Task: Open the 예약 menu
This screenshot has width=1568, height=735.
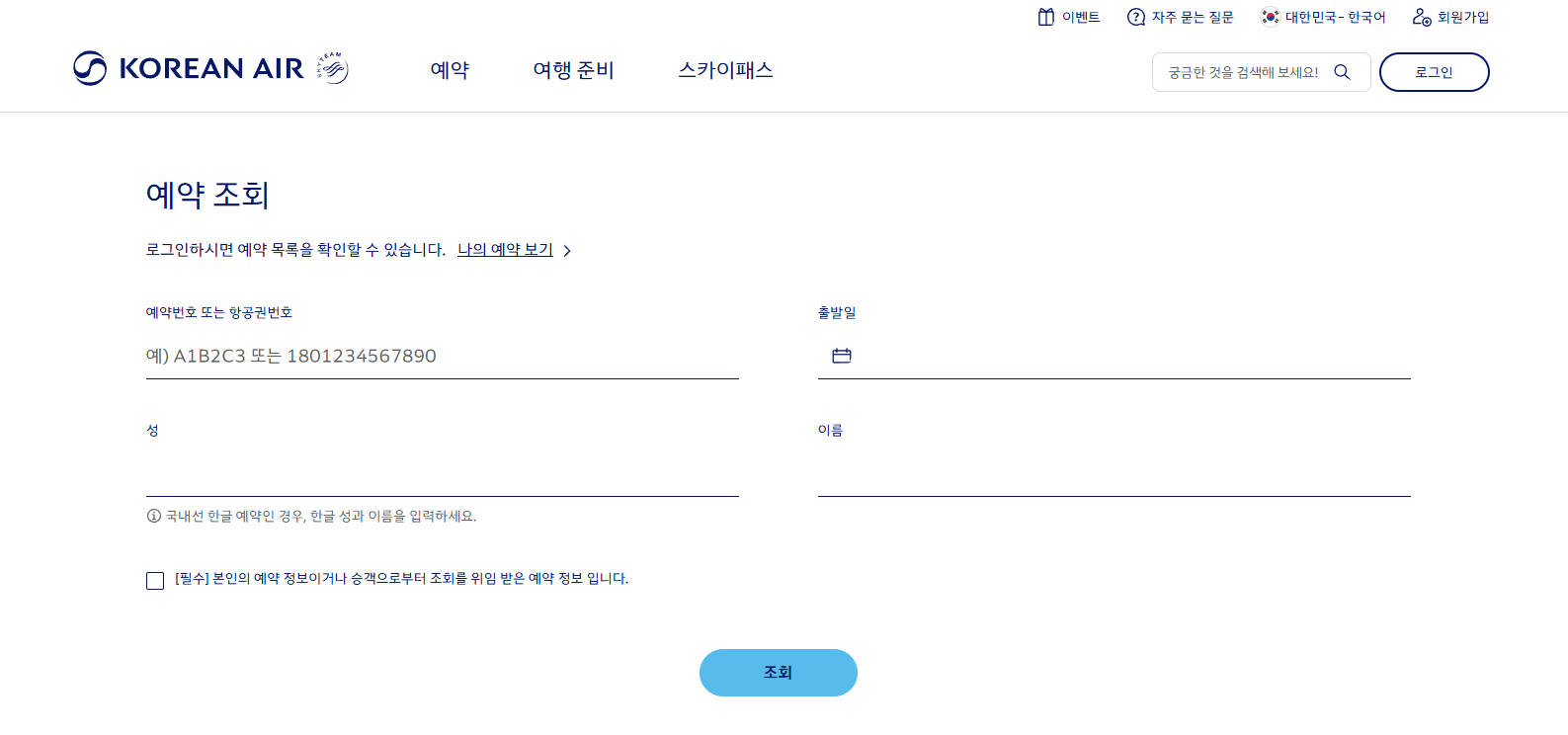Action: 450,70
